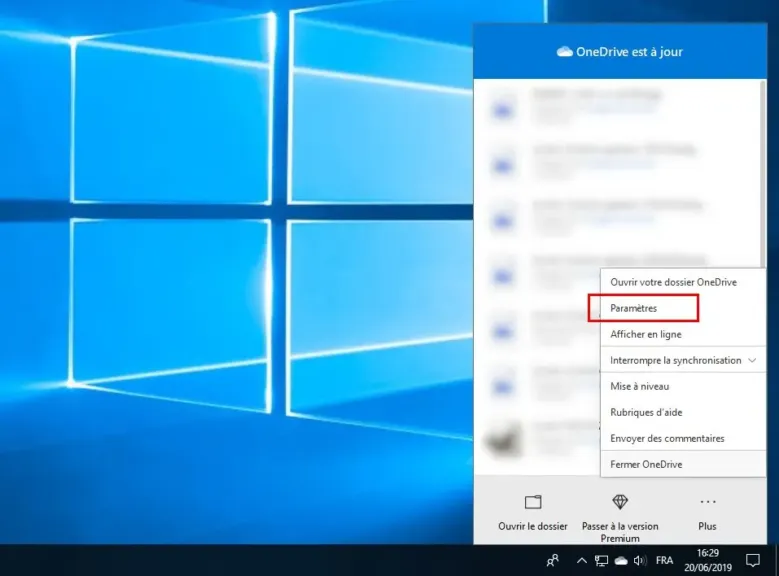
Task: Choose Fermer OneDrive
Action: (x=683, y=464)
